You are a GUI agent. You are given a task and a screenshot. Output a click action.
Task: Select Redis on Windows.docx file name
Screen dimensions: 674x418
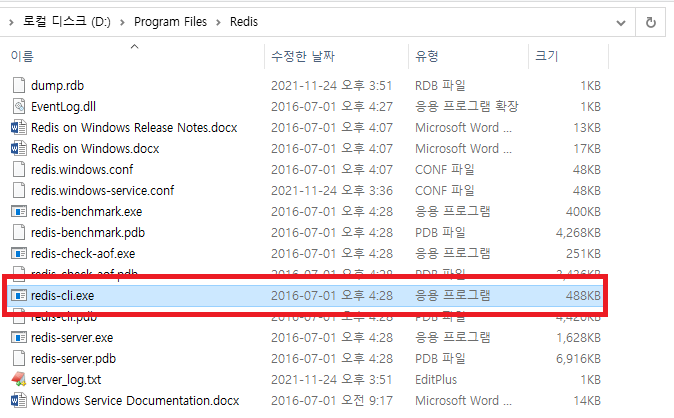point(95,149)
